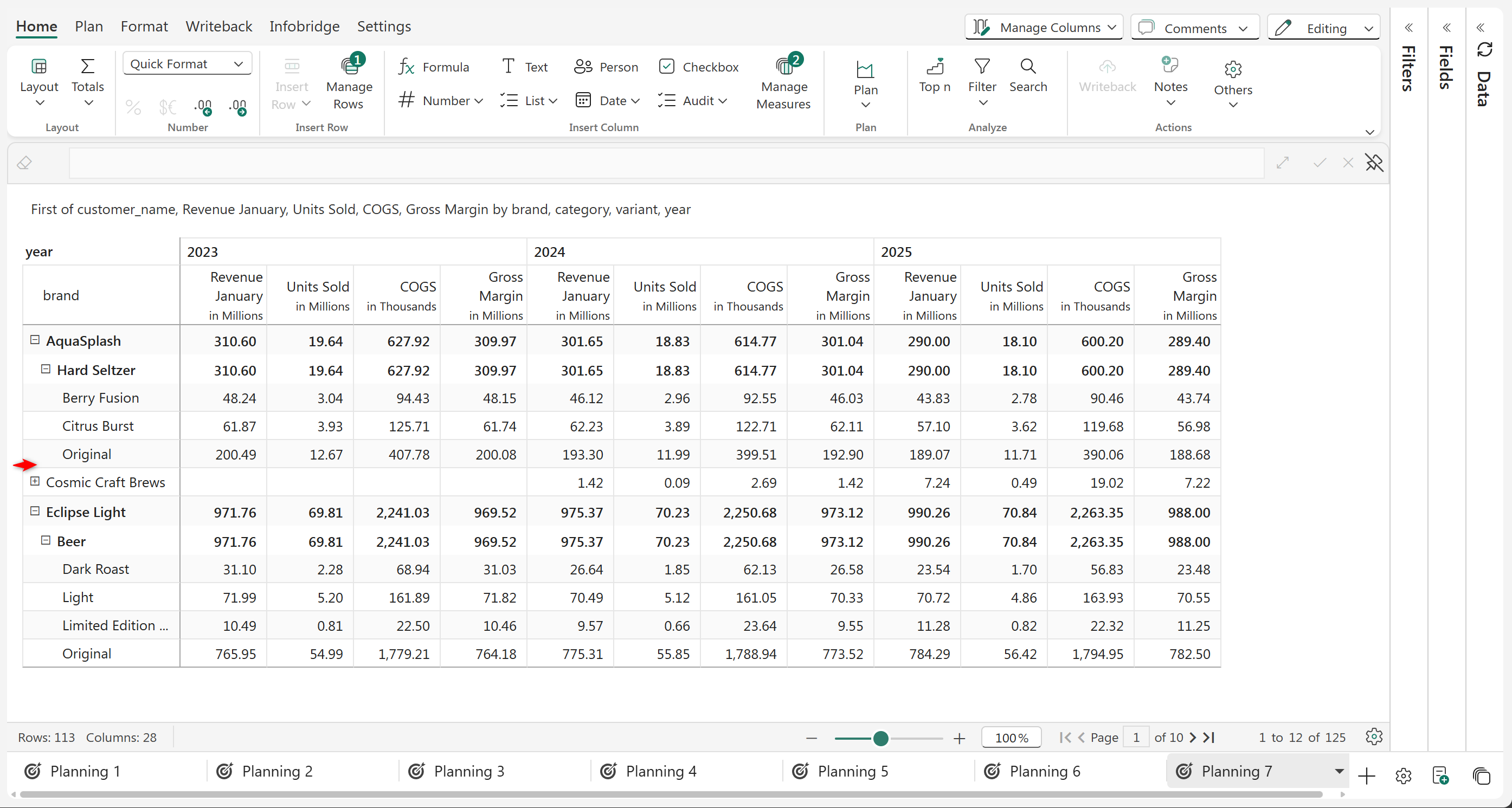
Task: Open the Manage Columns dropdown
Action: (x=1044, y=28)
